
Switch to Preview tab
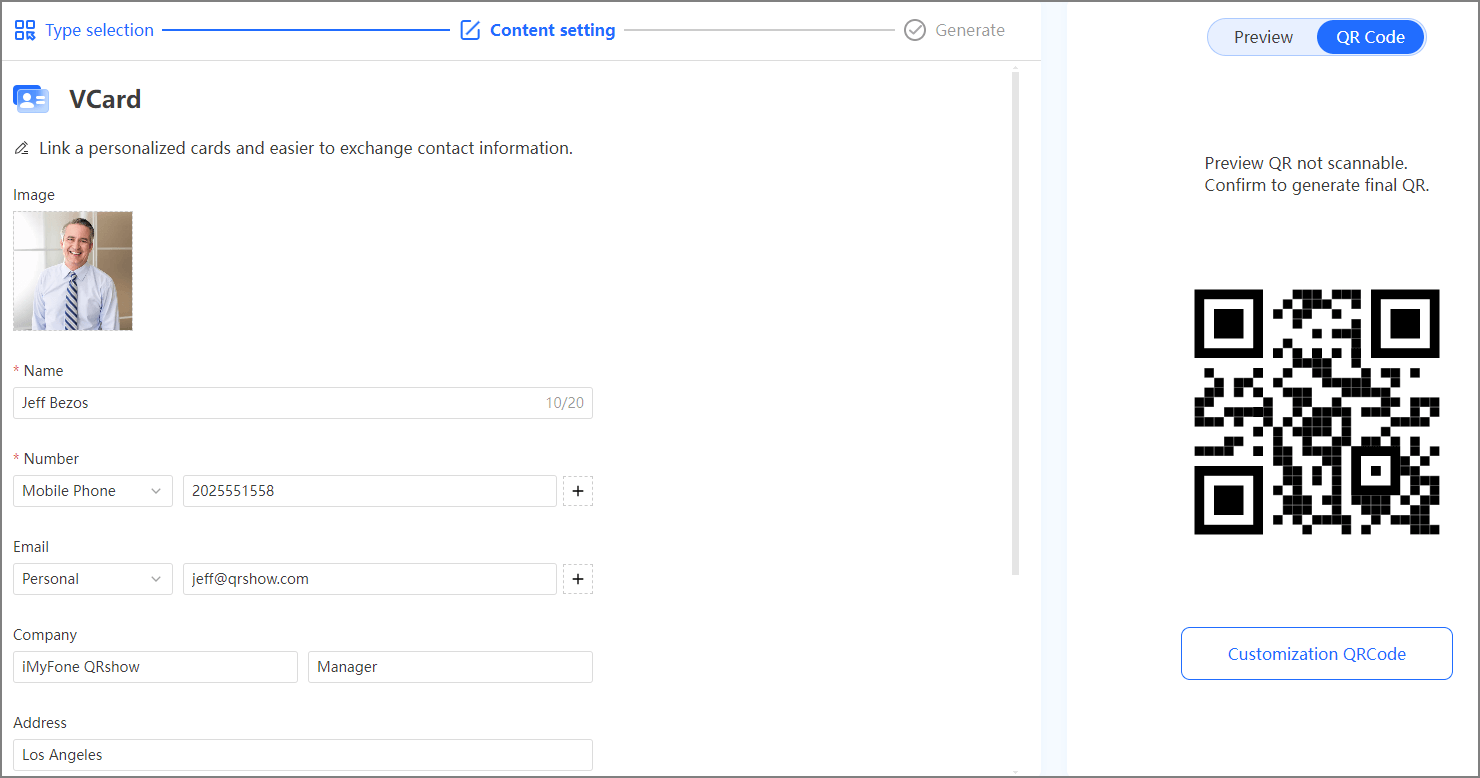1263,37
